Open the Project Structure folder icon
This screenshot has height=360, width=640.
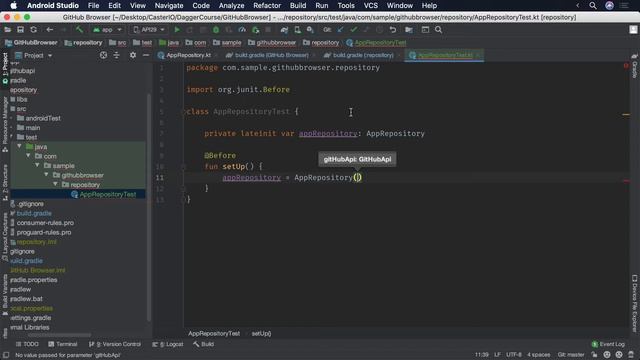tap(409, 30)
